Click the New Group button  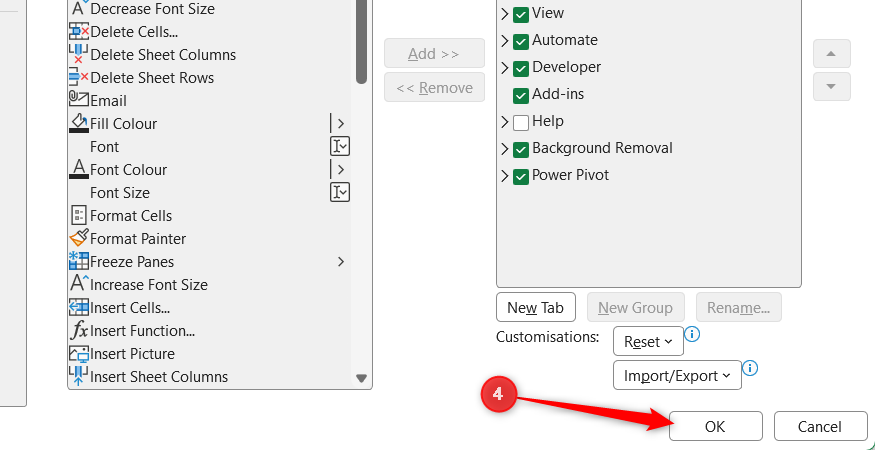click(x=635, y=307)
